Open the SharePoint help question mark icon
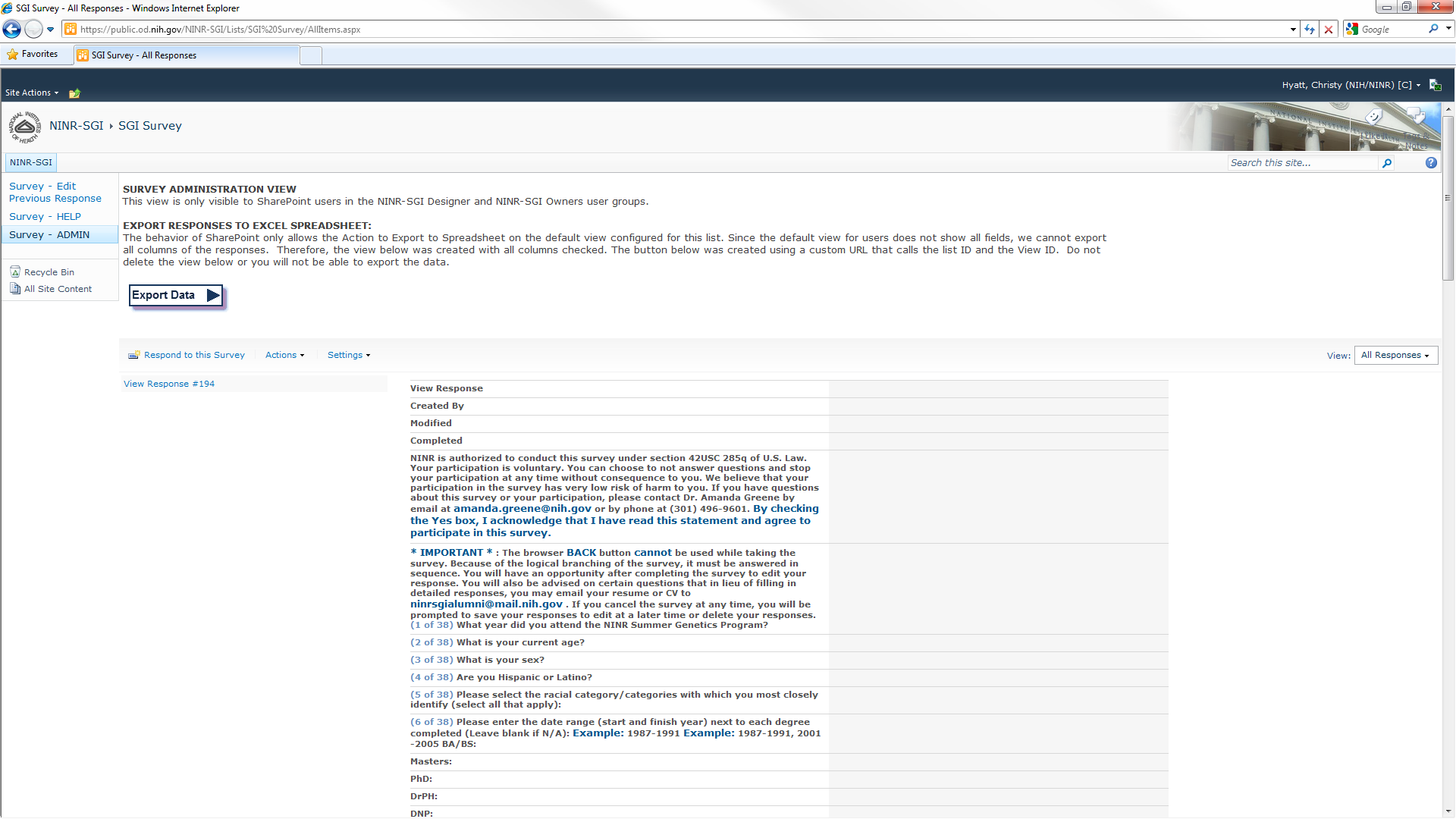1456x819 pixels. (x=1431, y=163)
